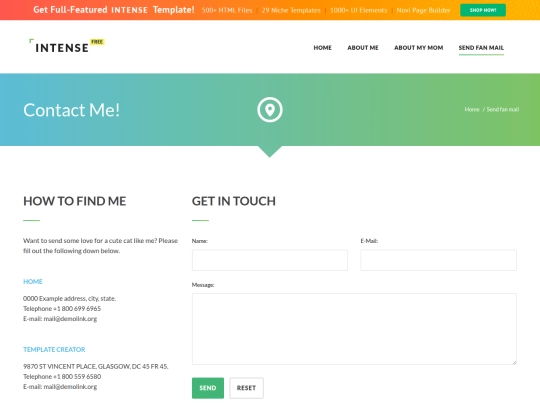Image resolution: width=540 pixels, height=405 pixels.
Task: Open the Home menu item
Action: (x=322, y=48)
